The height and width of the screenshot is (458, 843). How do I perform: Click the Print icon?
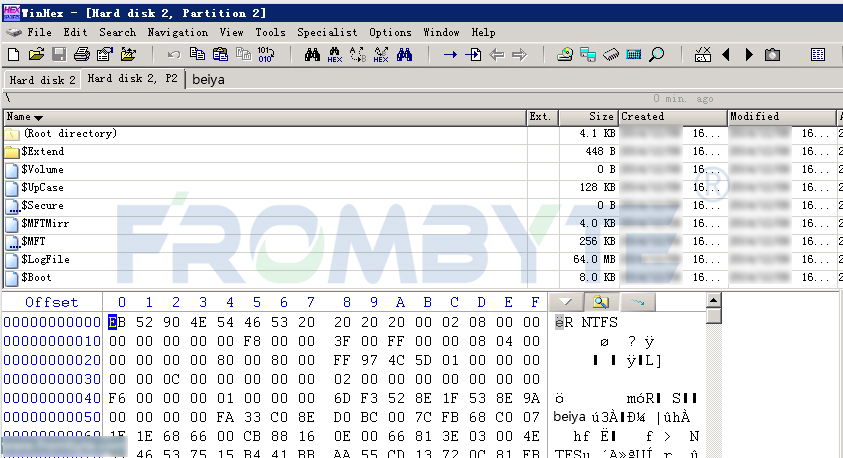[x=82, y=54]
